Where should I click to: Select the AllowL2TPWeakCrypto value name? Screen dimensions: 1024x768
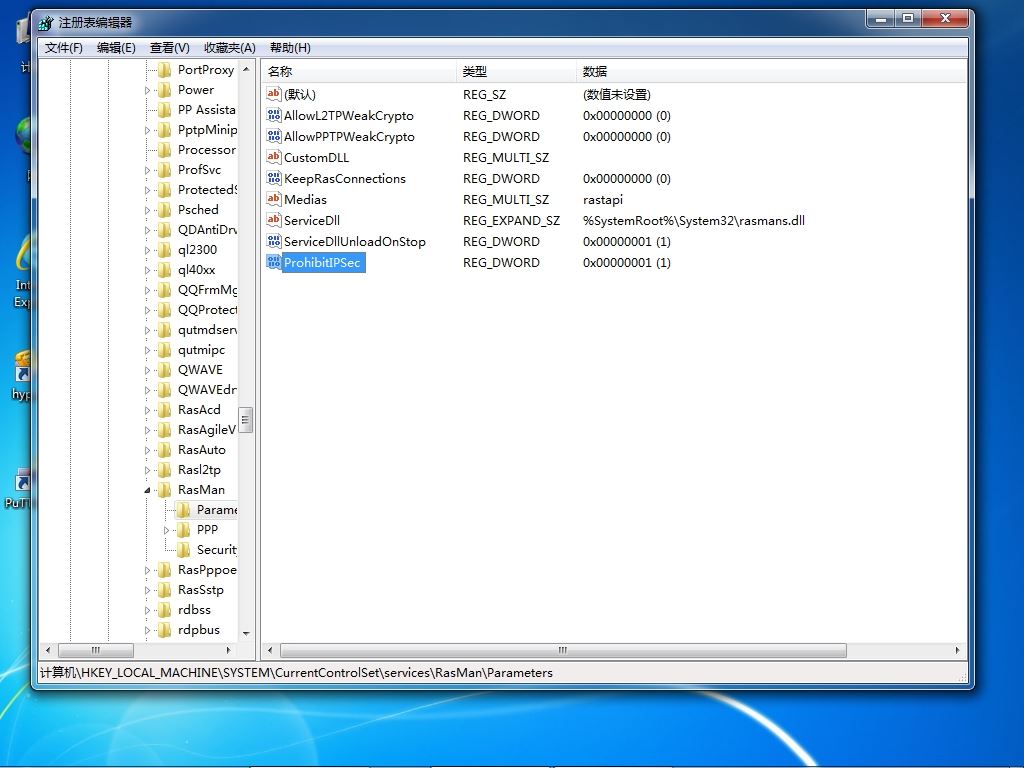tap(349, 116)
